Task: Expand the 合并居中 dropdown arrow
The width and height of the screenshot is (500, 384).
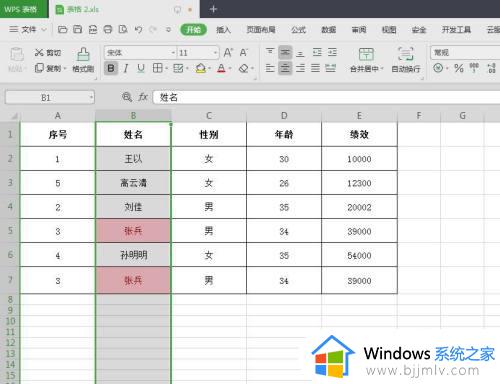Action: (382, 69)
